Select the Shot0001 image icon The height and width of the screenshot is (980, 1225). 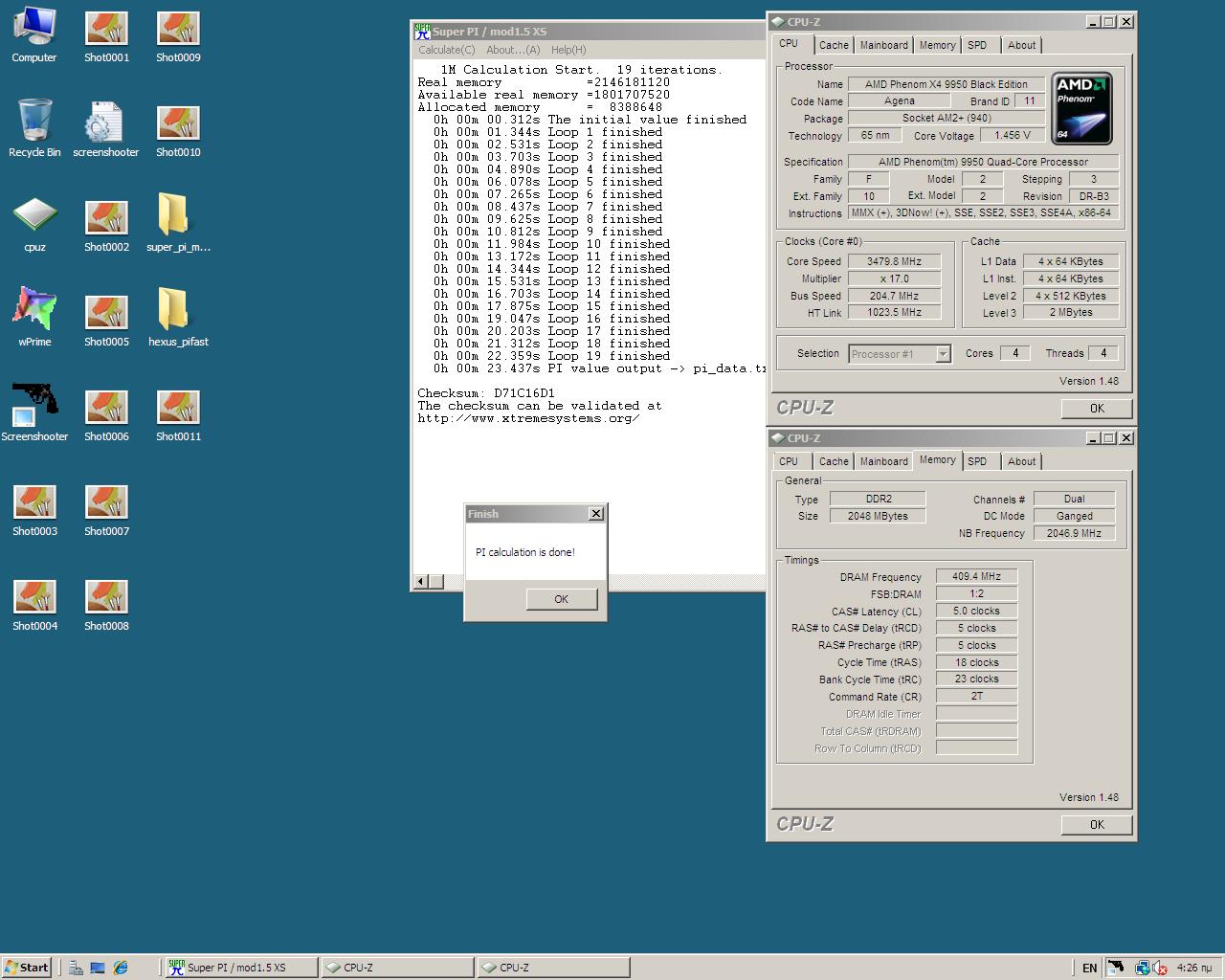106,36
